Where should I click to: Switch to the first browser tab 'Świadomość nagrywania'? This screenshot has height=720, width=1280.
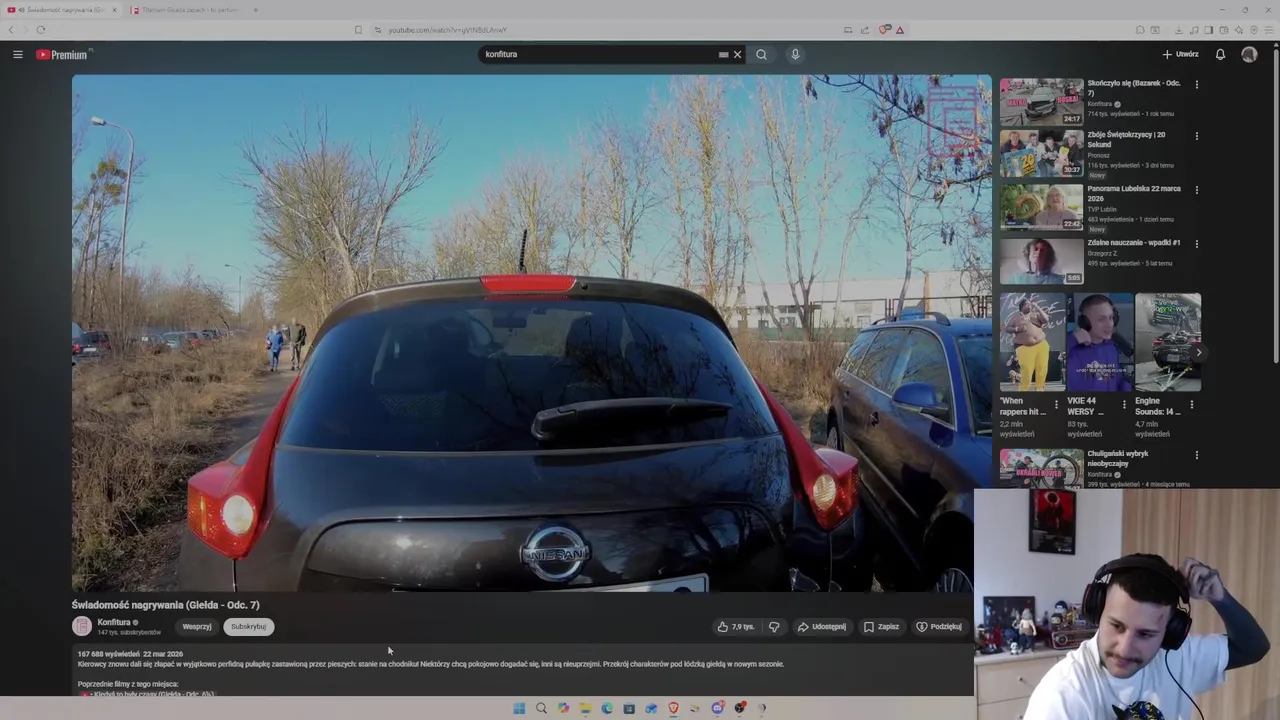pos(62,10)
